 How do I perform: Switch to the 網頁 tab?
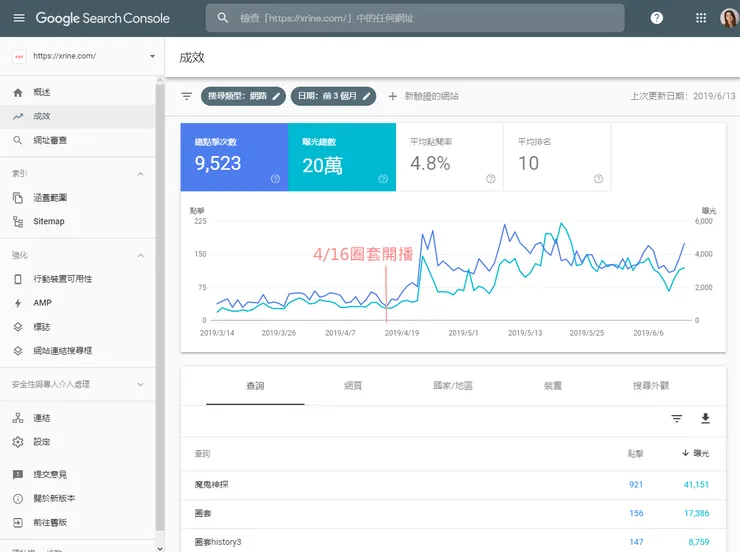(x=353, y=385)
